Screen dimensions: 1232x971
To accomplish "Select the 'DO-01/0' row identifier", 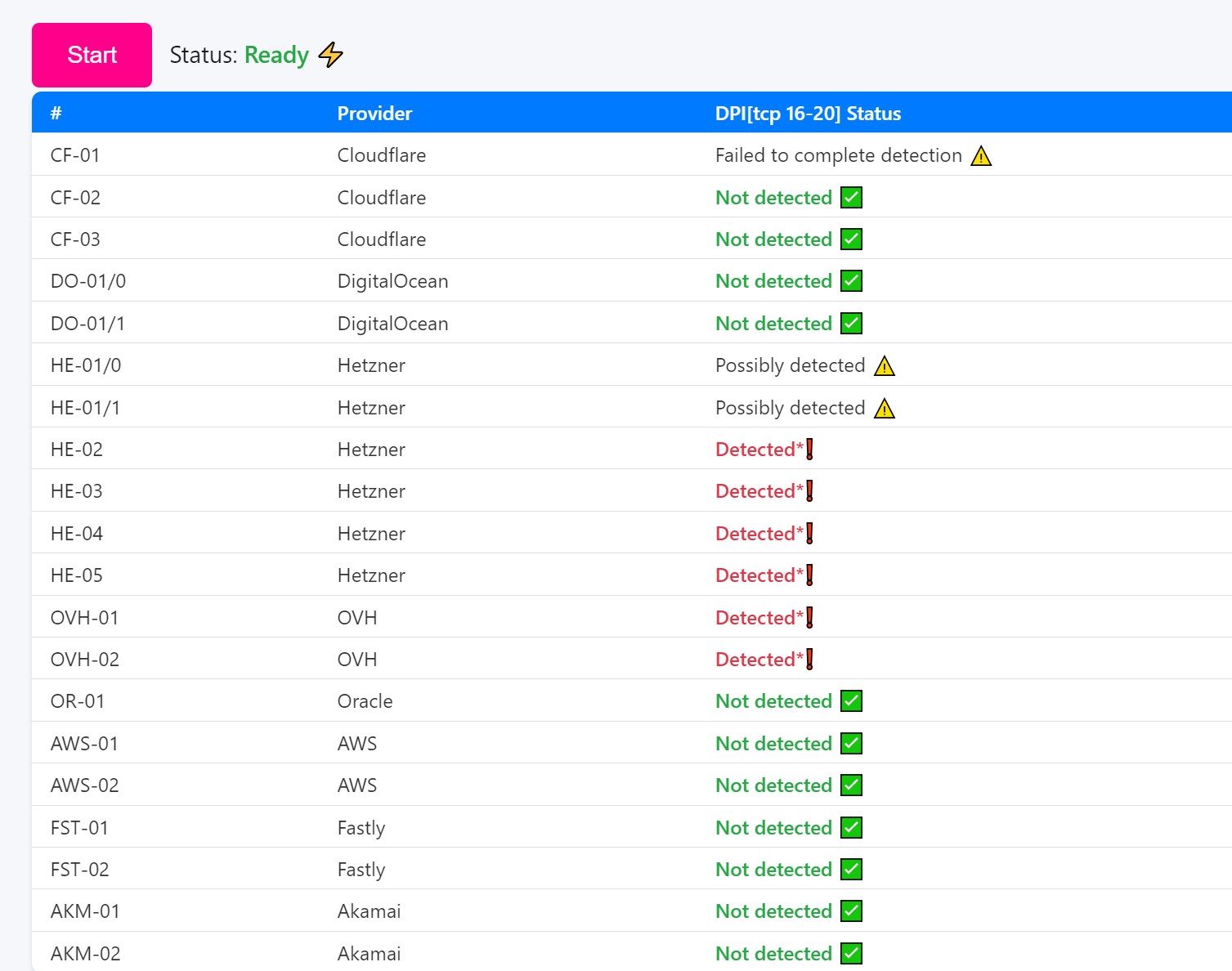I will point(88,281).
